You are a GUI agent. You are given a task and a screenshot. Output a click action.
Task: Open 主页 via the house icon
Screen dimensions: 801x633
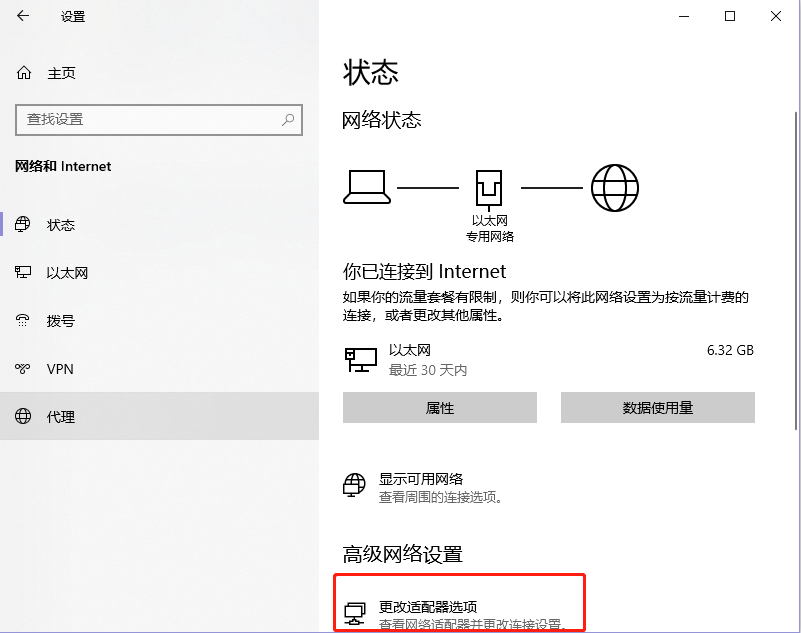point(24,72)
